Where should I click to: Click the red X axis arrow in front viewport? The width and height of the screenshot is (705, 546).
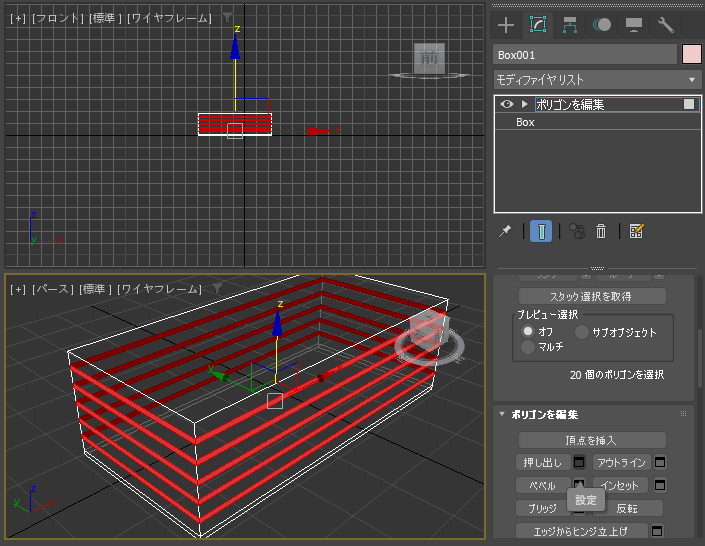[x=320, y=131]
